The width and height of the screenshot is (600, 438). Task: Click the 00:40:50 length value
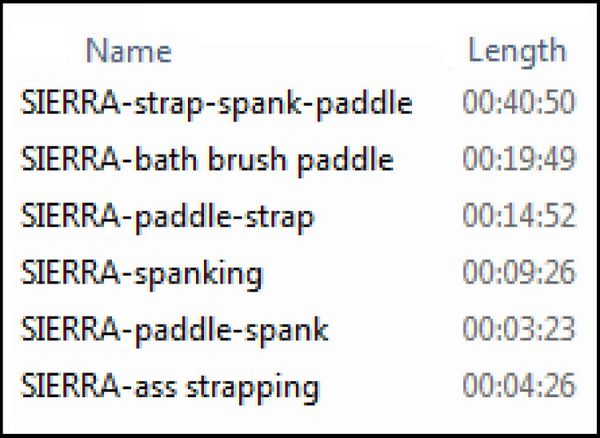[x=518, y=102]
